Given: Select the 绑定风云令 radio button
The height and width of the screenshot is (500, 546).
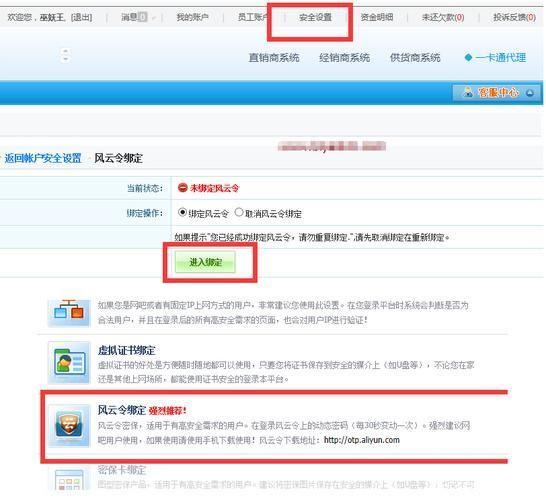Looking at the screenshot, I should point(182,212).
